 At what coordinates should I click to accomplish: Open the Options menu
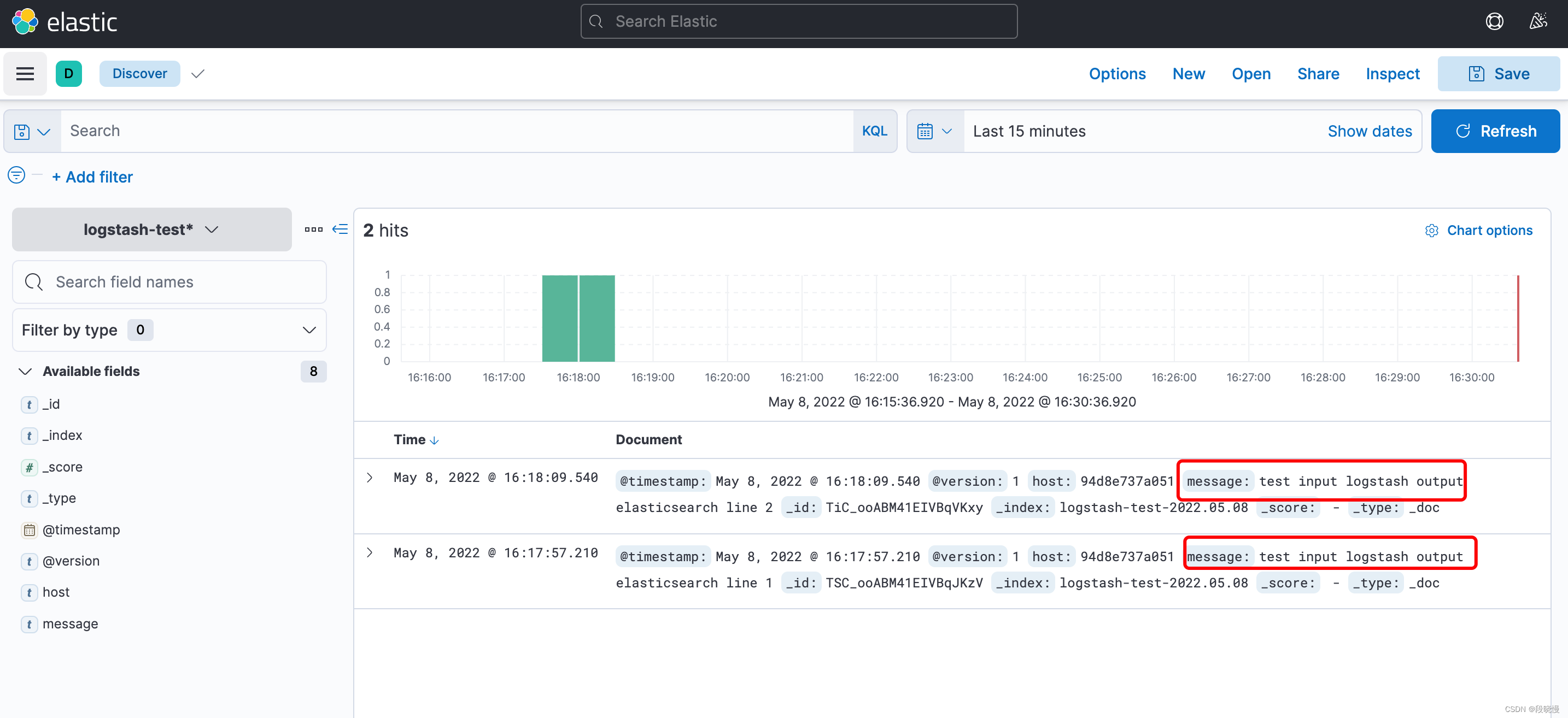pos(1117,74)
